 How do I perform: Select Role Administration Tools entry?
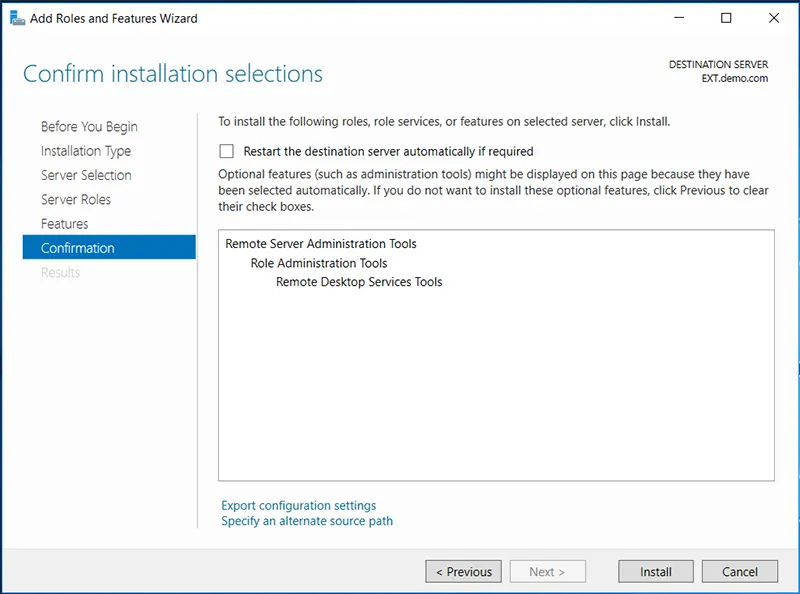click(x=319, y=263)
